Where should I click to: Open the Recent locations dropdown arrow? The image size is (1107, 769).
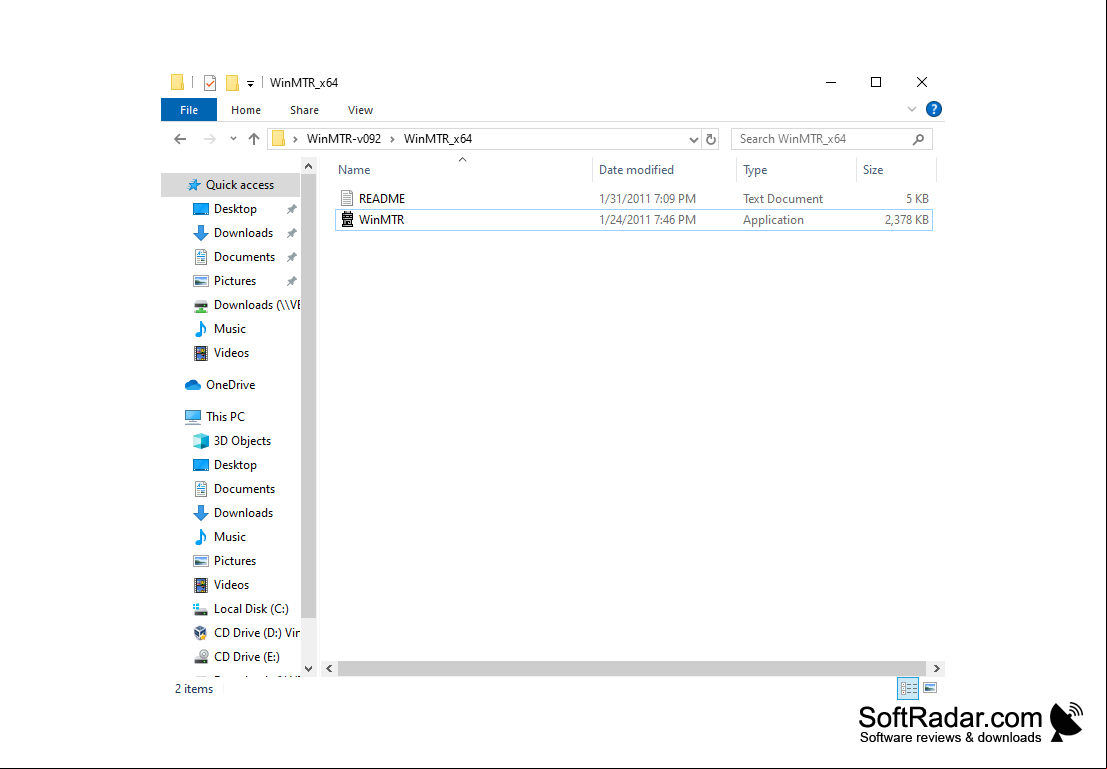(x=233, y=139)
